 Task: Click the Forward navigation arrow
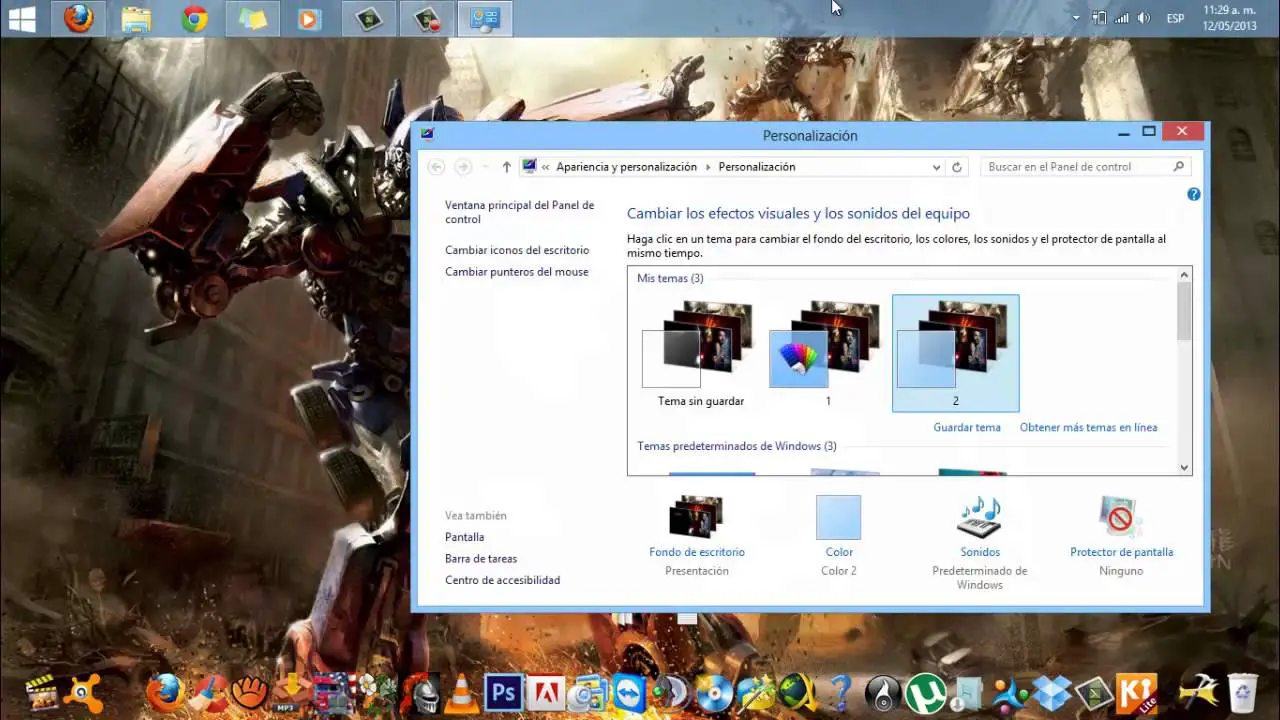coord(463,167)
